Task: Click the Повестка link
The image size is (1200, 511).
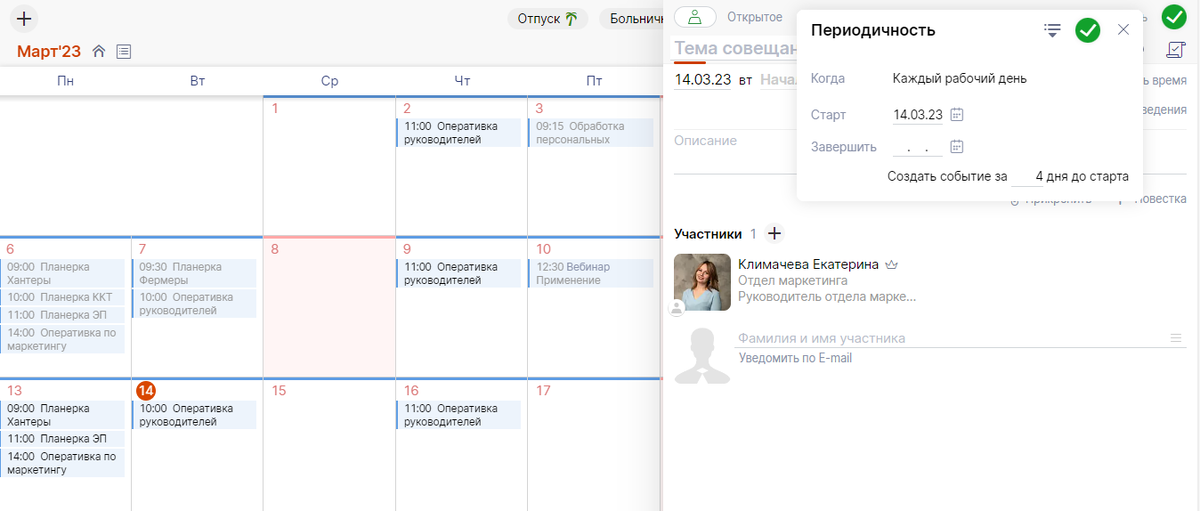Action: coord(1159,199)
